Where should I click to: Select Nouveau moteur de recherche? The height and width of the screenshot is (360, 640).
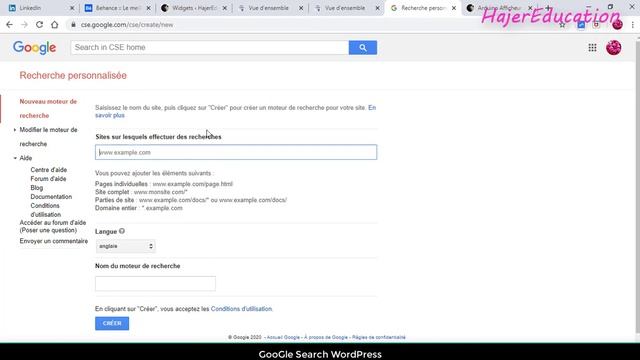coord(48,109)
